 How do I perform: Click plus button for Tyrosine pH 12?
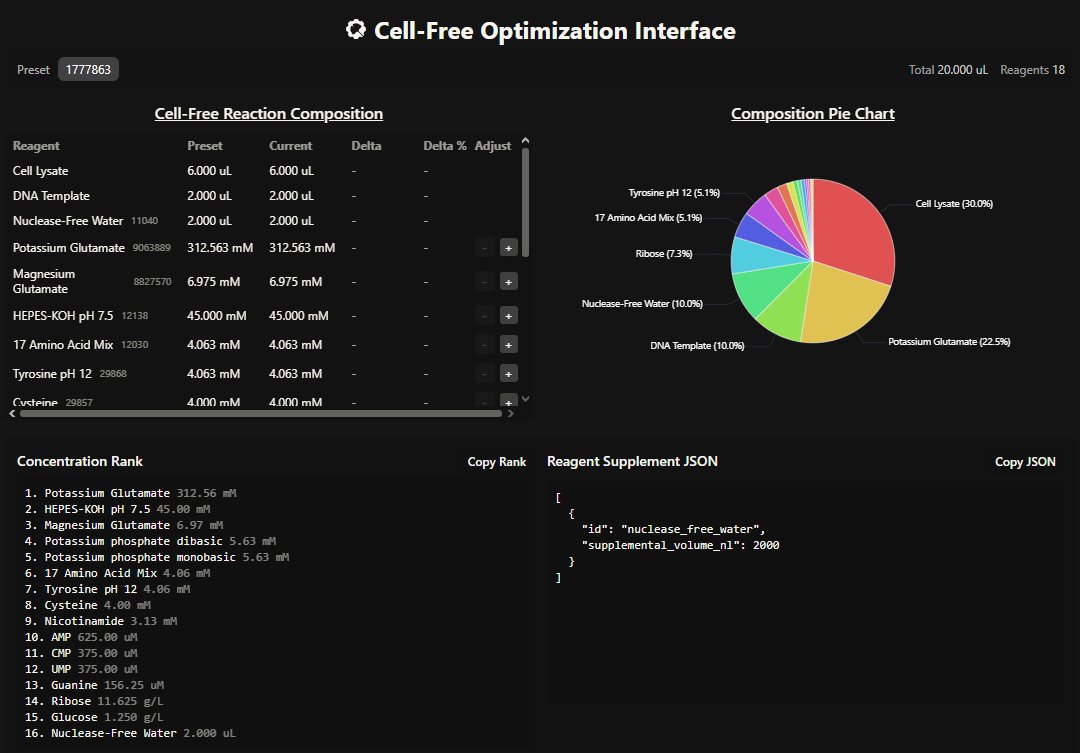tap(508, 373)
